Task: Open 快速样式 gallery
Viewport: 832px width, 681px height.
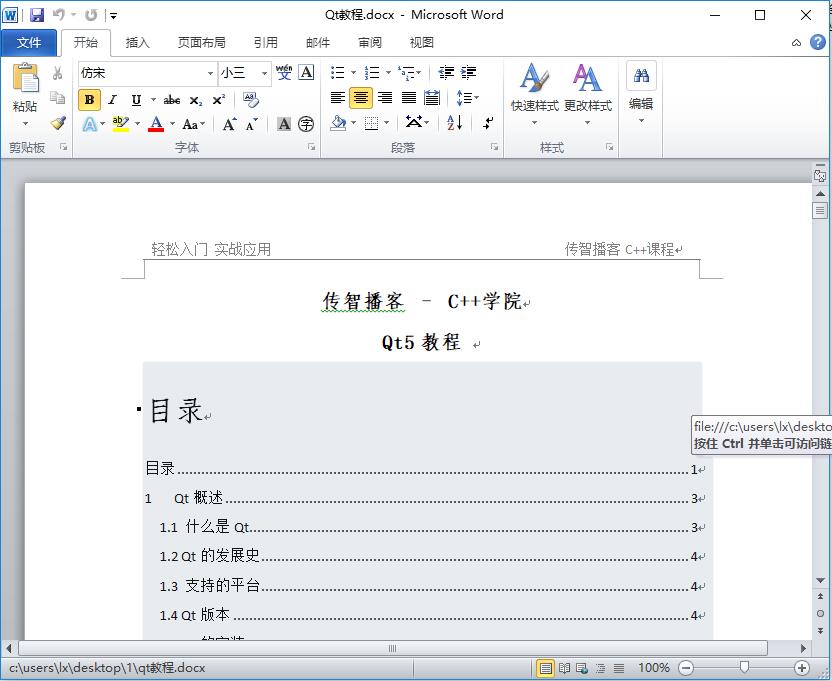Action: click(x=534, y=94)
